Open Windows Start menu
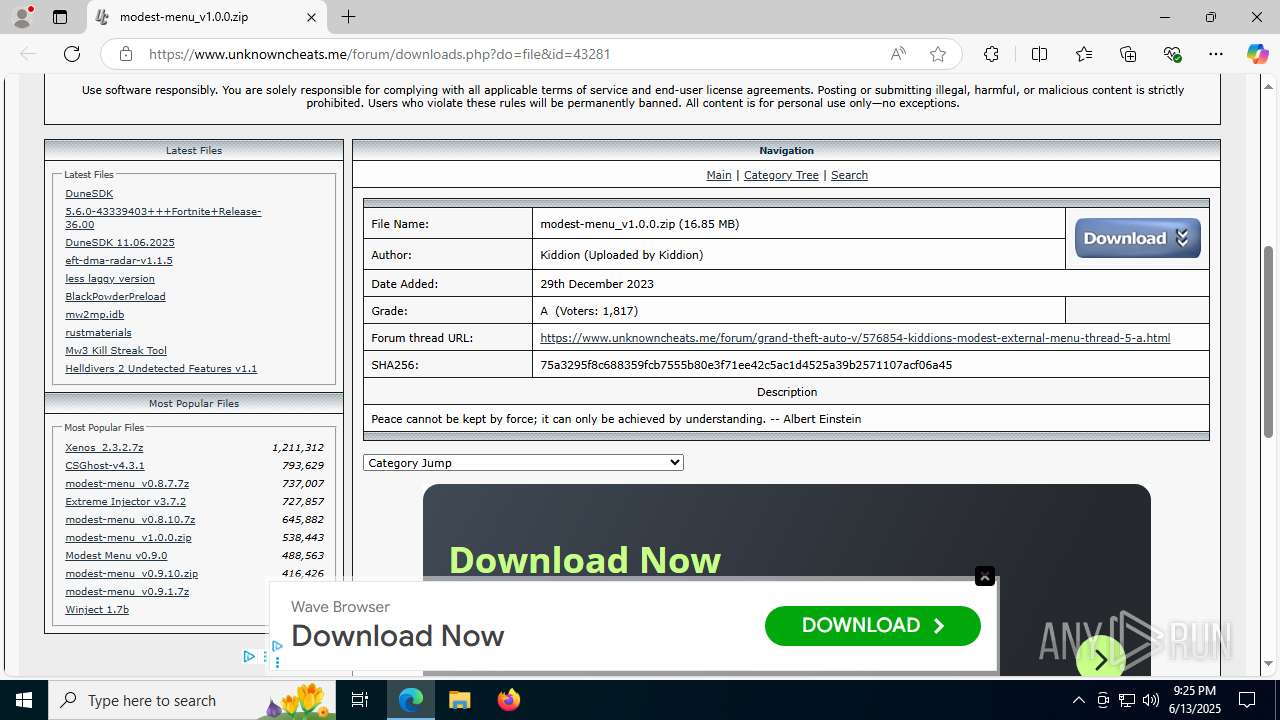The width and height of the screenshot is (1280, 720). click(x=24, y=700)
